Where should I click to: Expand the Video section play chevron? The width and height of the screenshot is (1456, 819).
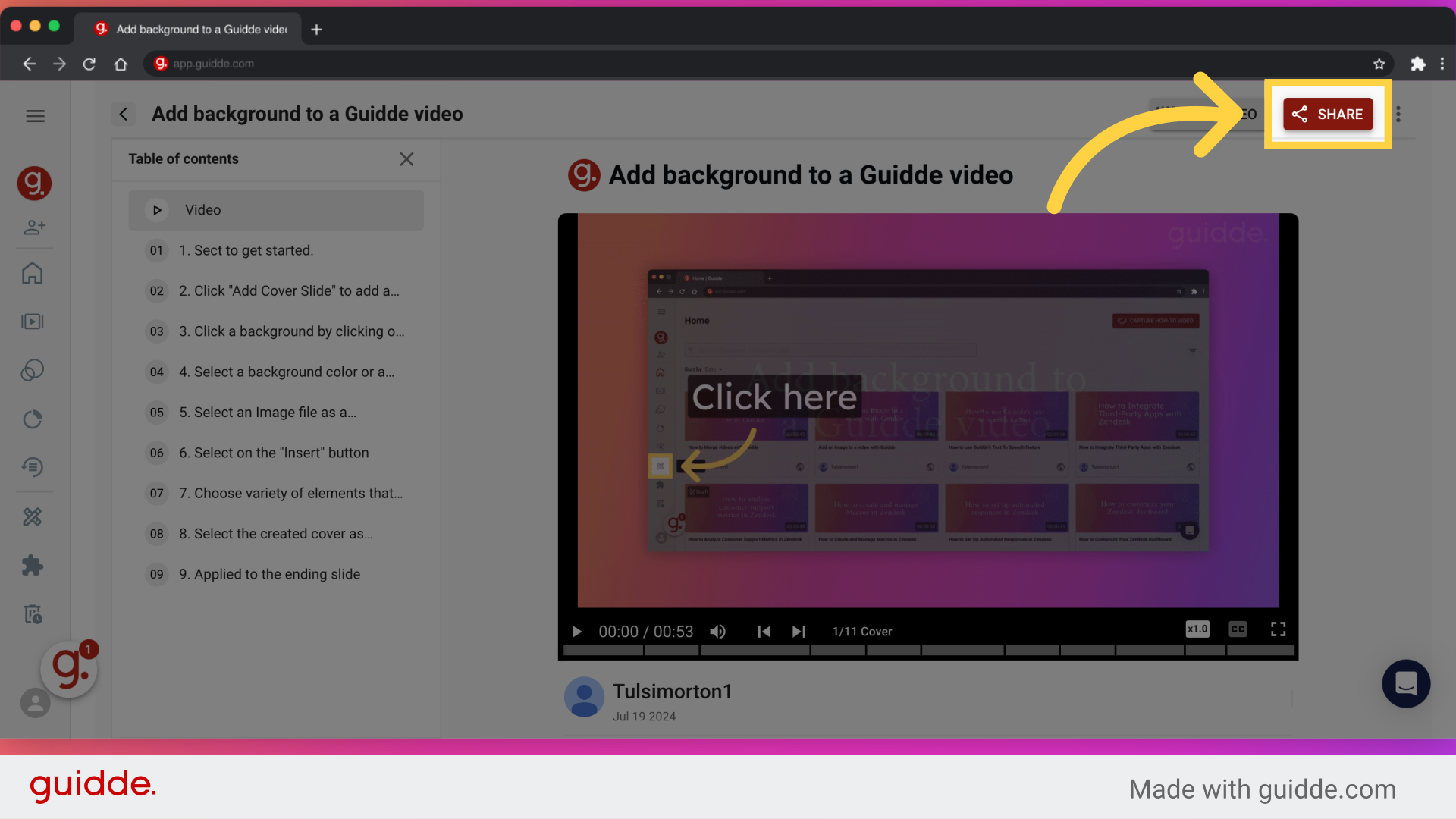coord(157,210)
